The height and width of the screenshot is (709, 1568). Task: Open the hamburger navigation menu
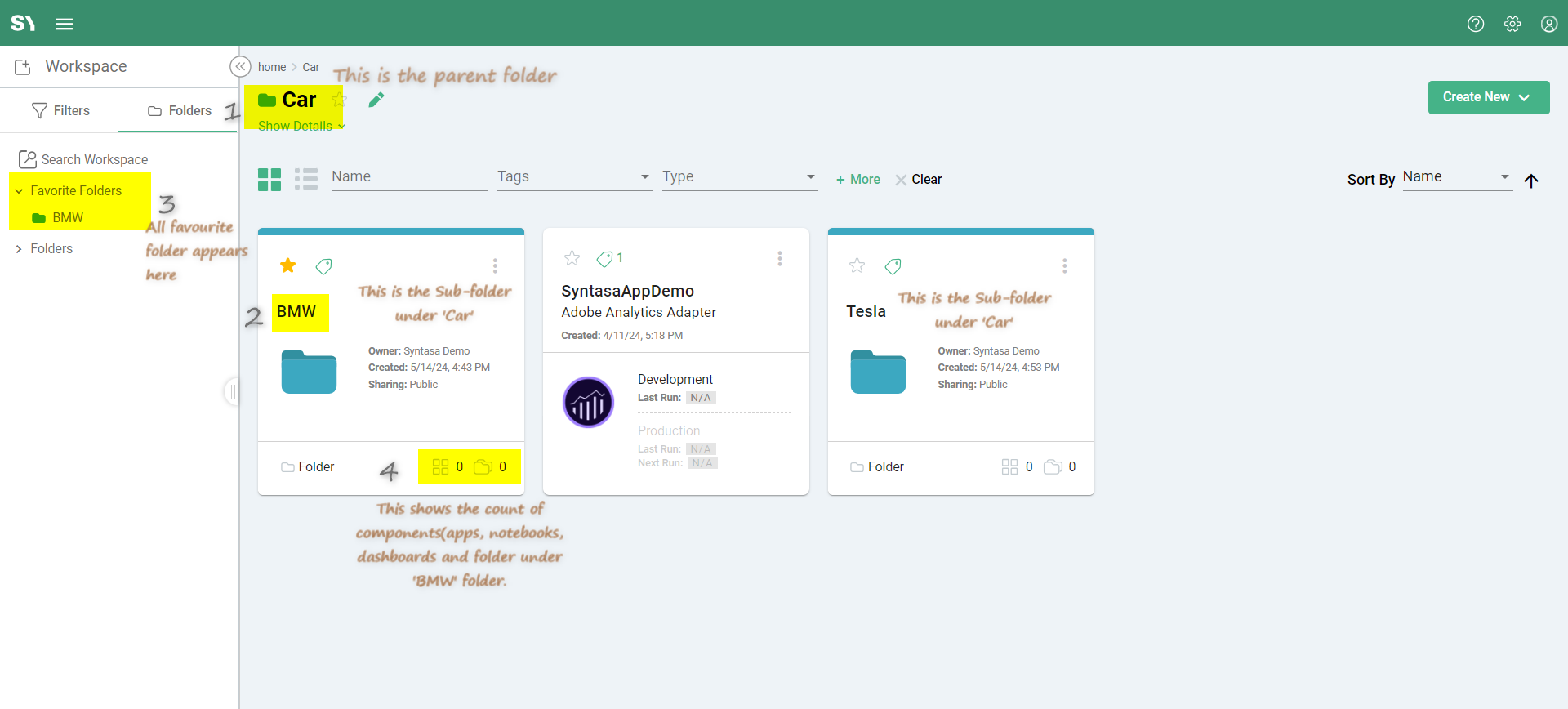point(65,24)
